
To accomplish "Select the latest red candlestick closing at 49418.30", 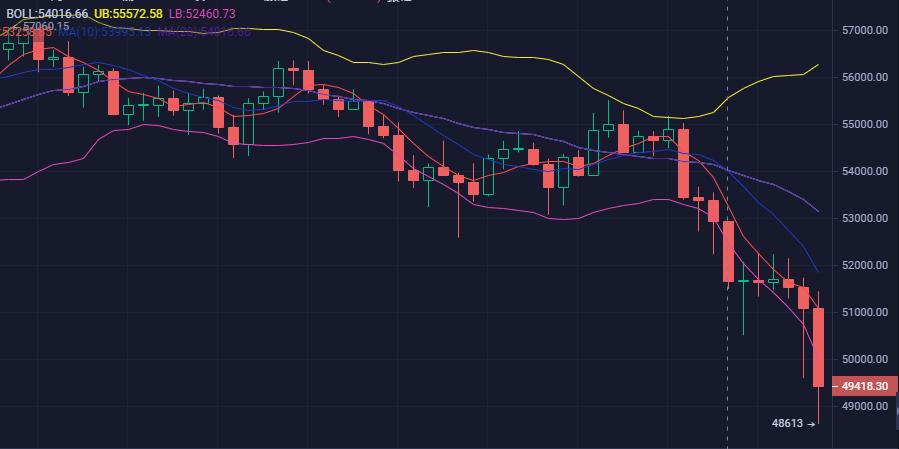I will tap(819, 348).
